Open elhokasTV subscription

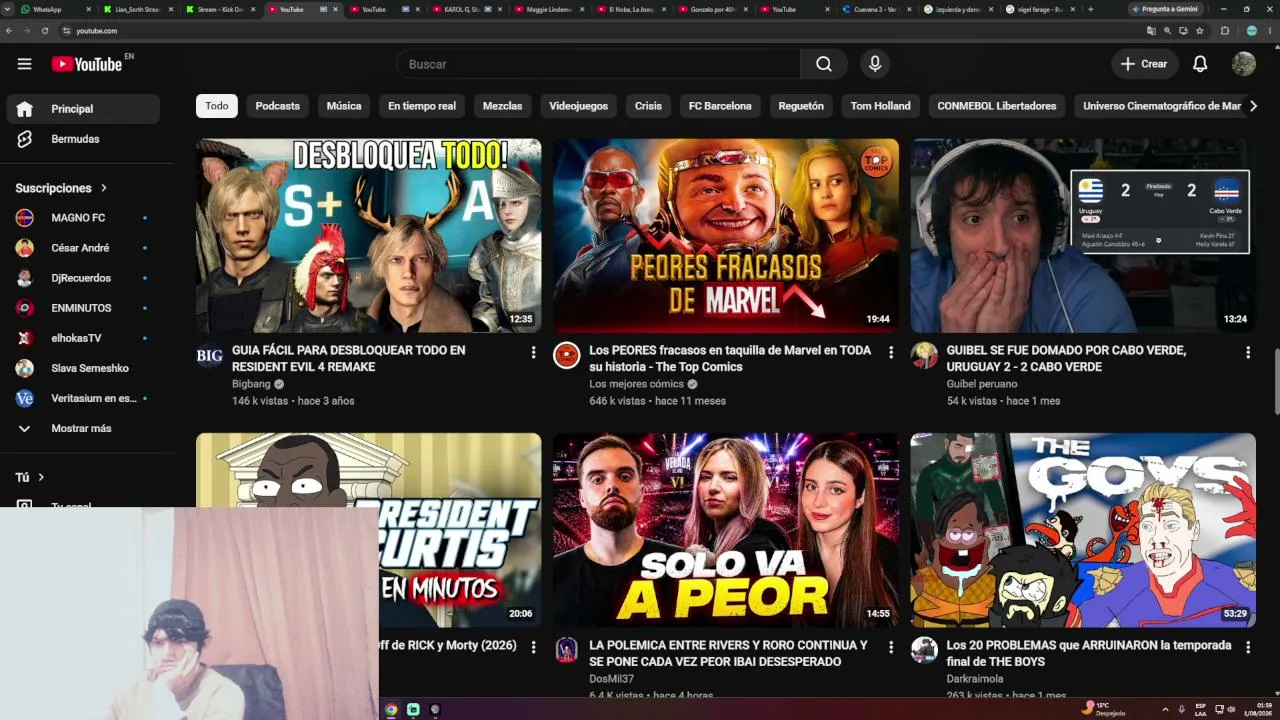[x=83, y=338]
